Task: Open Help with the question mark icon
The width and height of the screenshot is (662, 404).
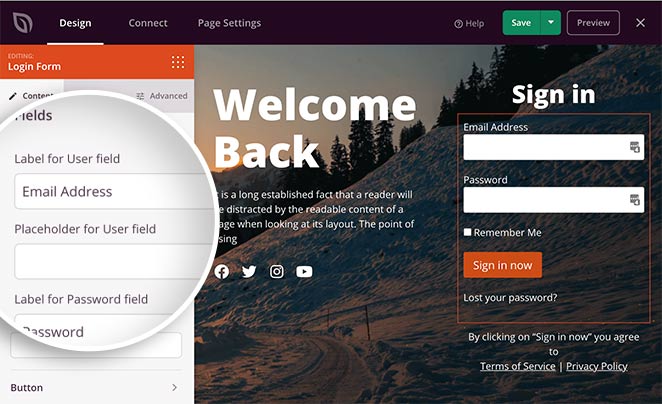Action: tap(469, 24)
